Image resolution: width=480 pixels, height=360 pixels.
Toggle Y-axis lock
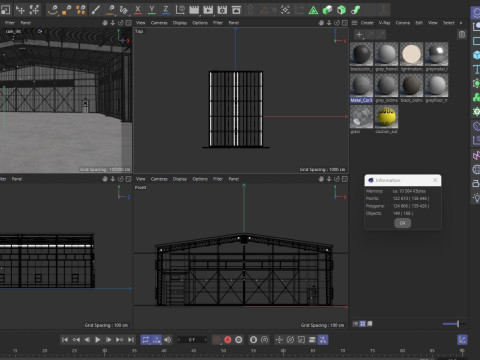tap(152, 10)
